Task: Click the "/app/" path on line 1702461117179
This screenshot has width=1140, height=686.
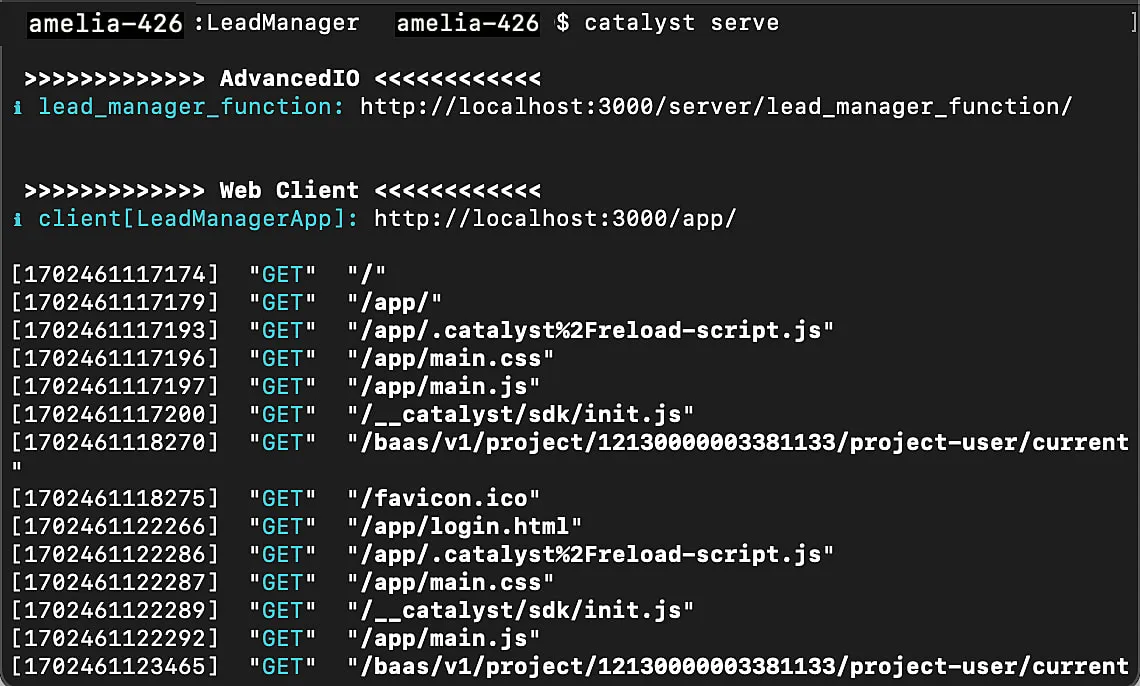Action: 394,302
